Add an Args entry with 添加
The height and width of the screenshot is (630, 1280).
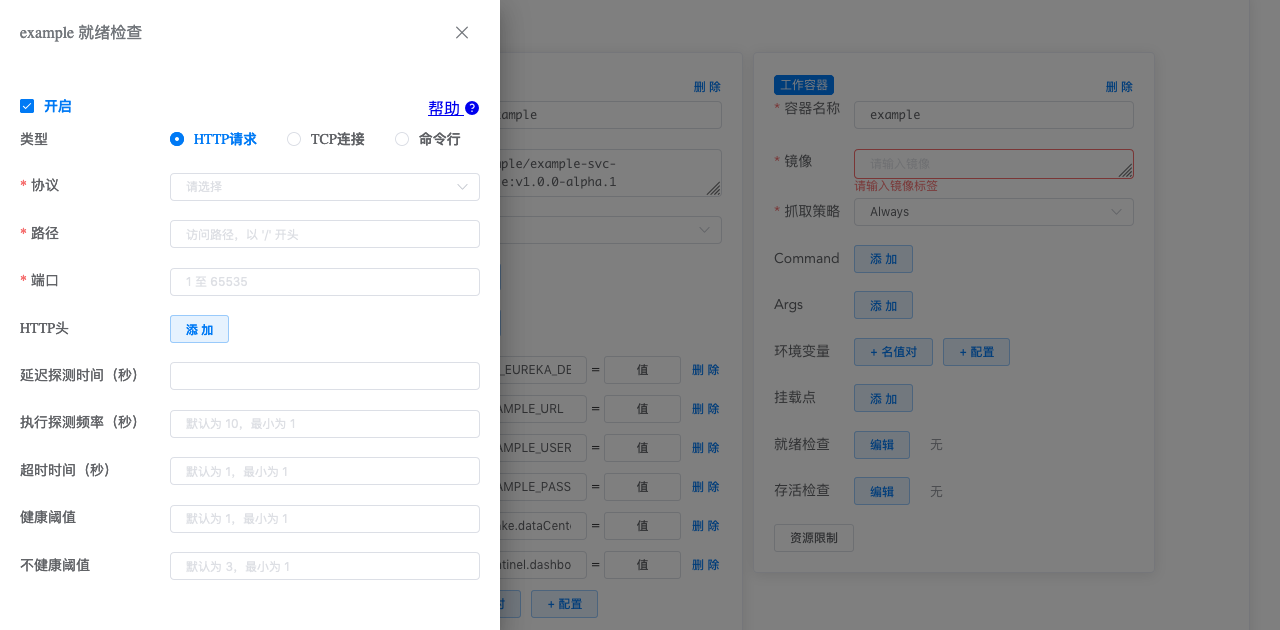click(x=883, y=305)
